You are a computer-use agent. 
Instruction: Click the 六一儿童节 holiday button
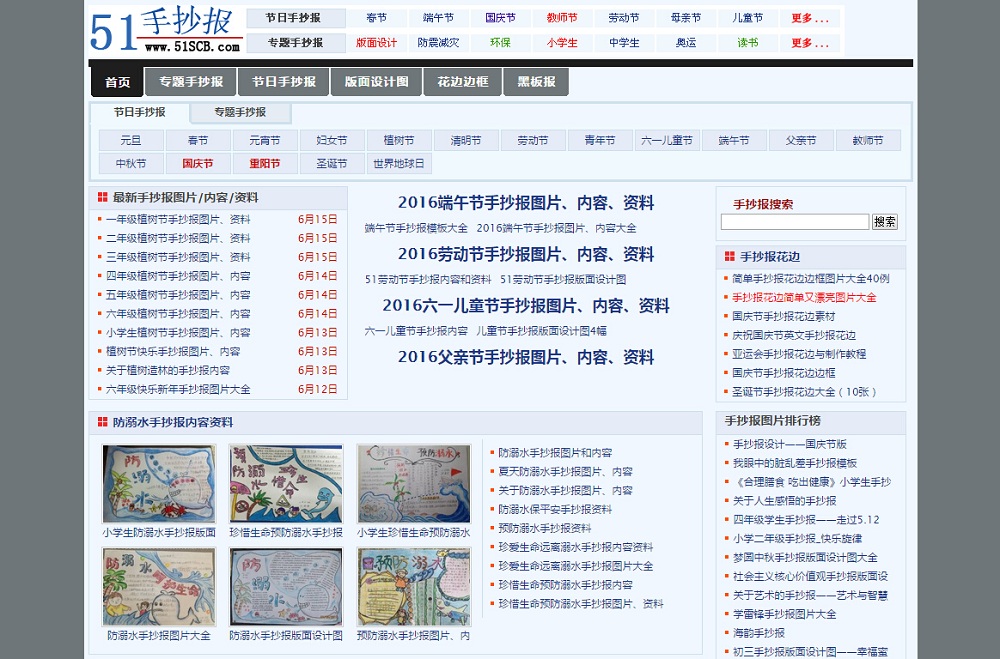tap(666, 140)
